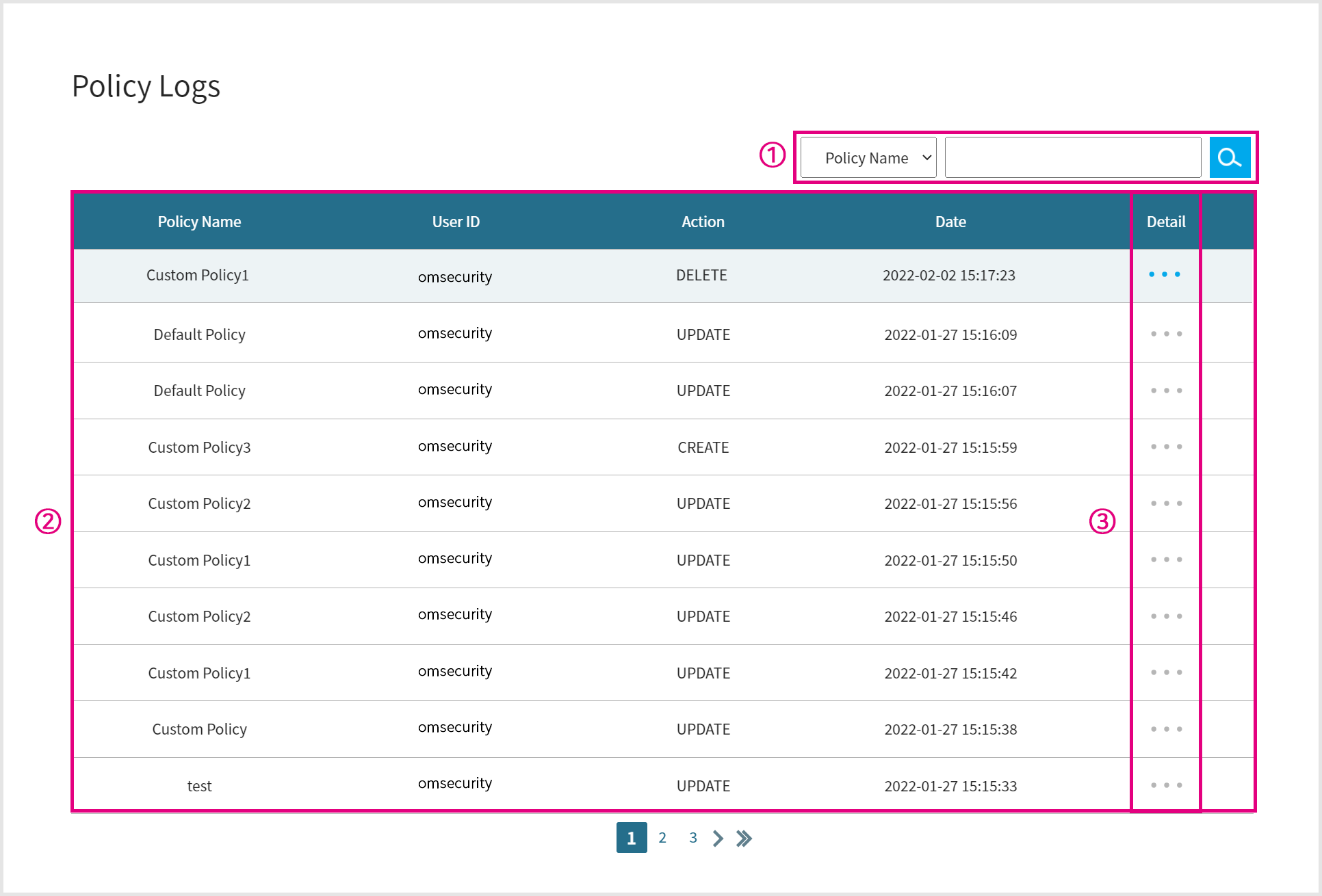
Task: Open detail dots for 15:15:42 Custom Policy1 row
Action: 1166,672
